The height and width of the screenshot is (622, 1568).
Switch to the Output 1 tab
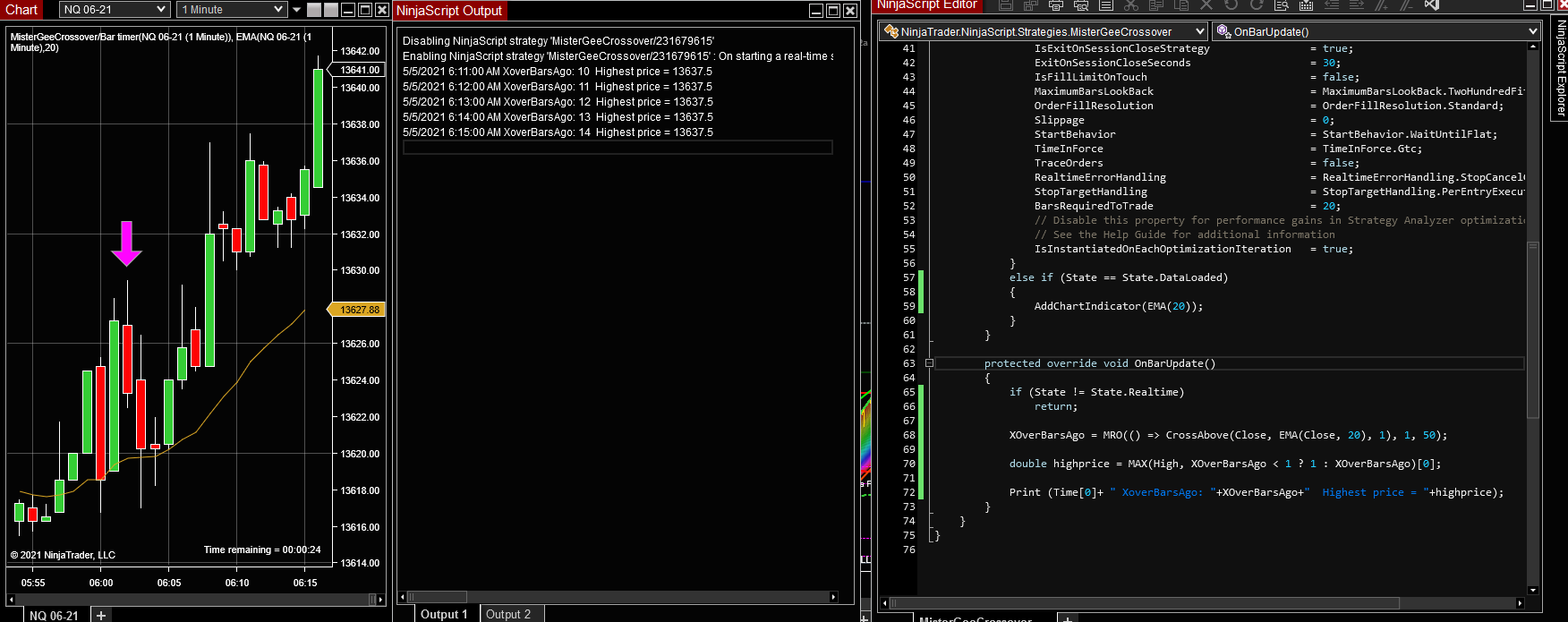[x=444, y=614]
